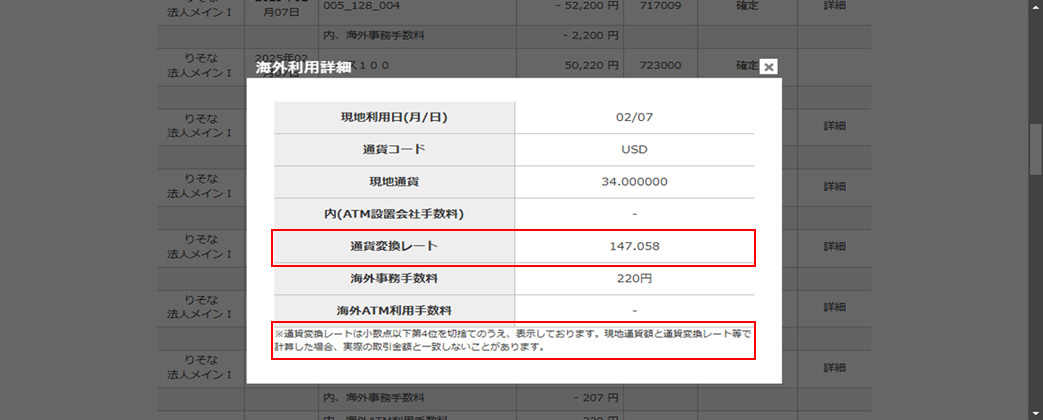Click the 通貨変換レート row label

394,246
